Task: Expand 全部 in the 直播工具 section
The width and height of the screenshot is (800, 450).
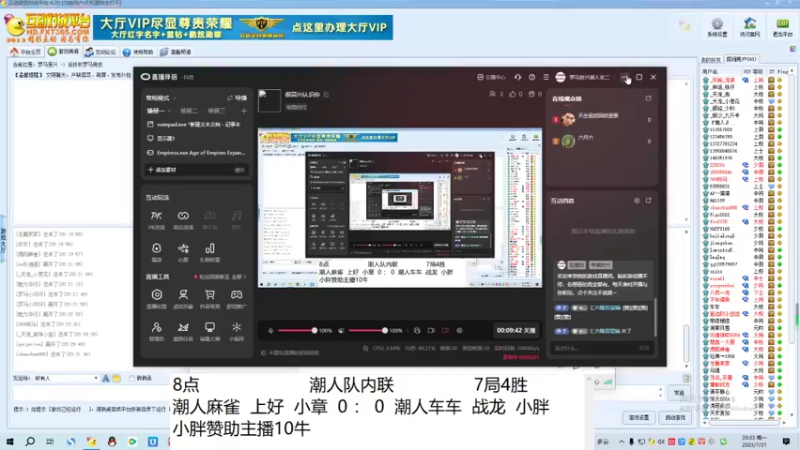Action: point(238,277)
